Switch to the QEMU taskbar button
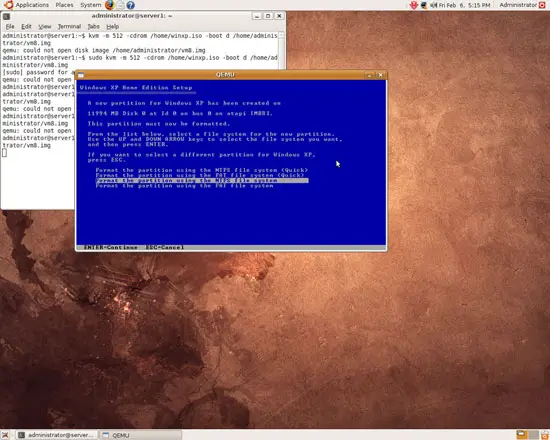Image resolution: width=550 pixels, height=440 pixels. (x=140, y=435)
